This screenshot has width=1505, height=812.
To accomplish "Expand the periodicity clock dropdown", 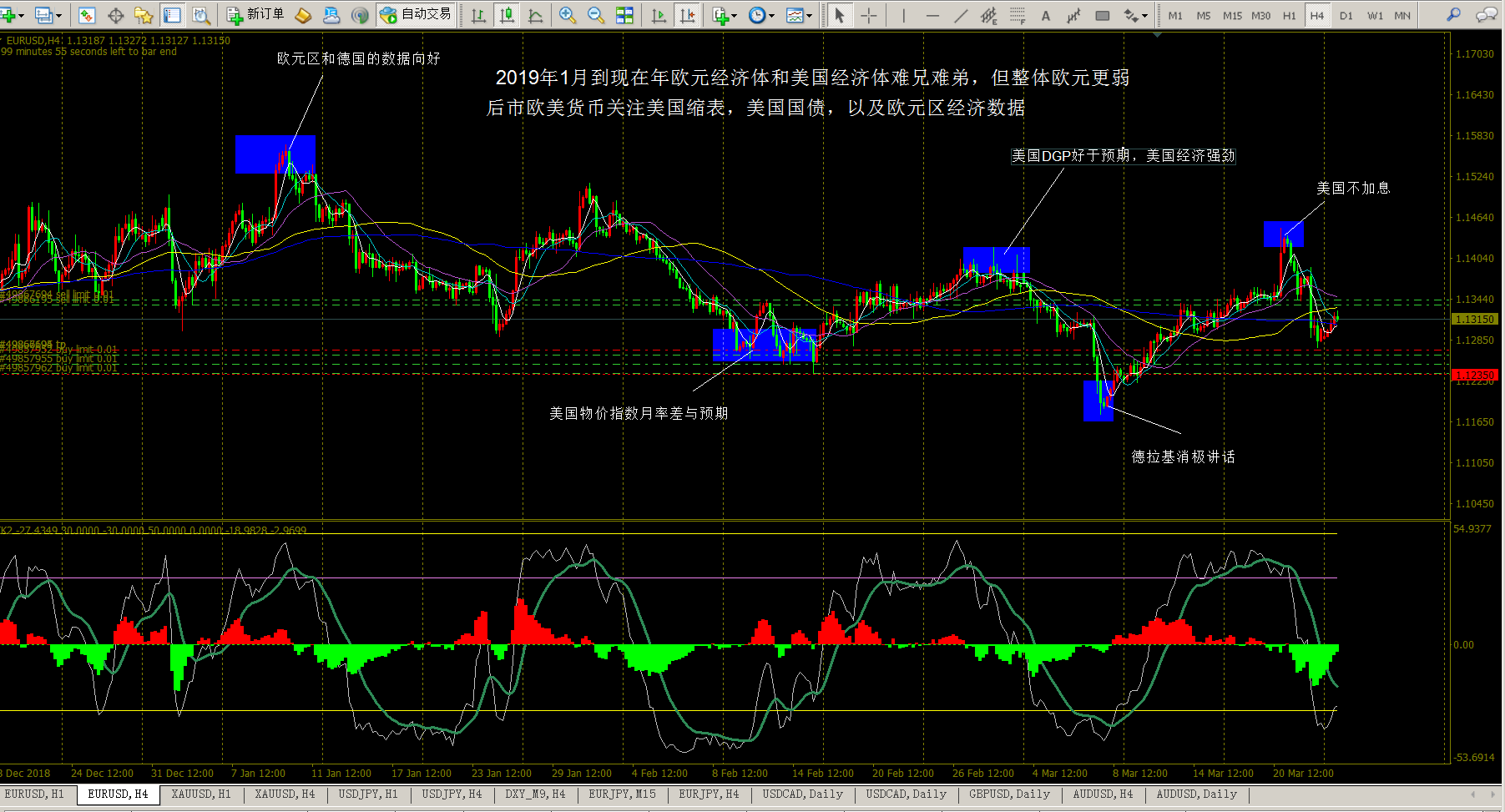I will click(771, 15).
